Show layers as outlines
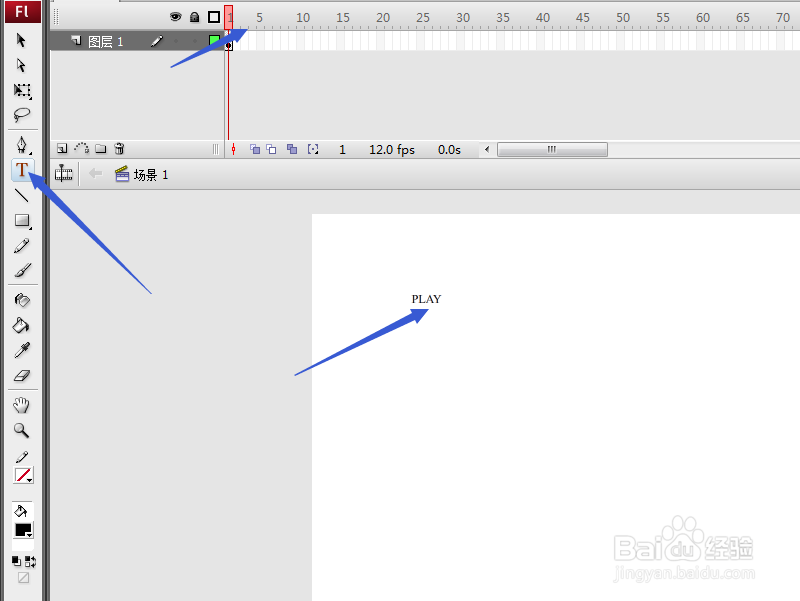800x601 pixels. (x=212, y=17)
